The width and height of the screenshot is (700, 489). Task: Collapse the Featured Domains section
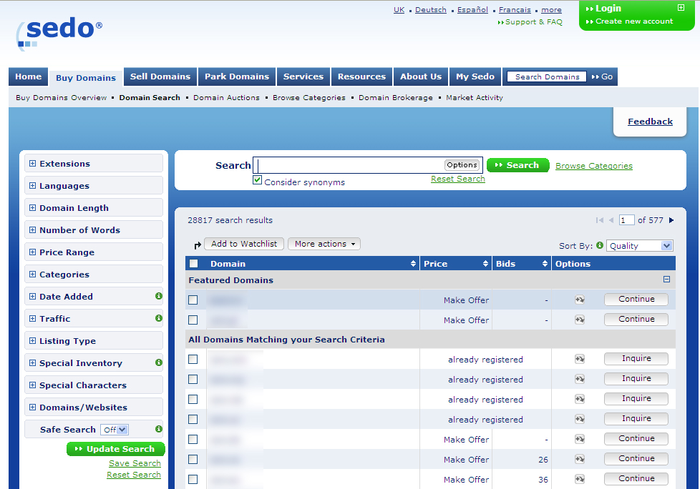[x=667, y=280]
